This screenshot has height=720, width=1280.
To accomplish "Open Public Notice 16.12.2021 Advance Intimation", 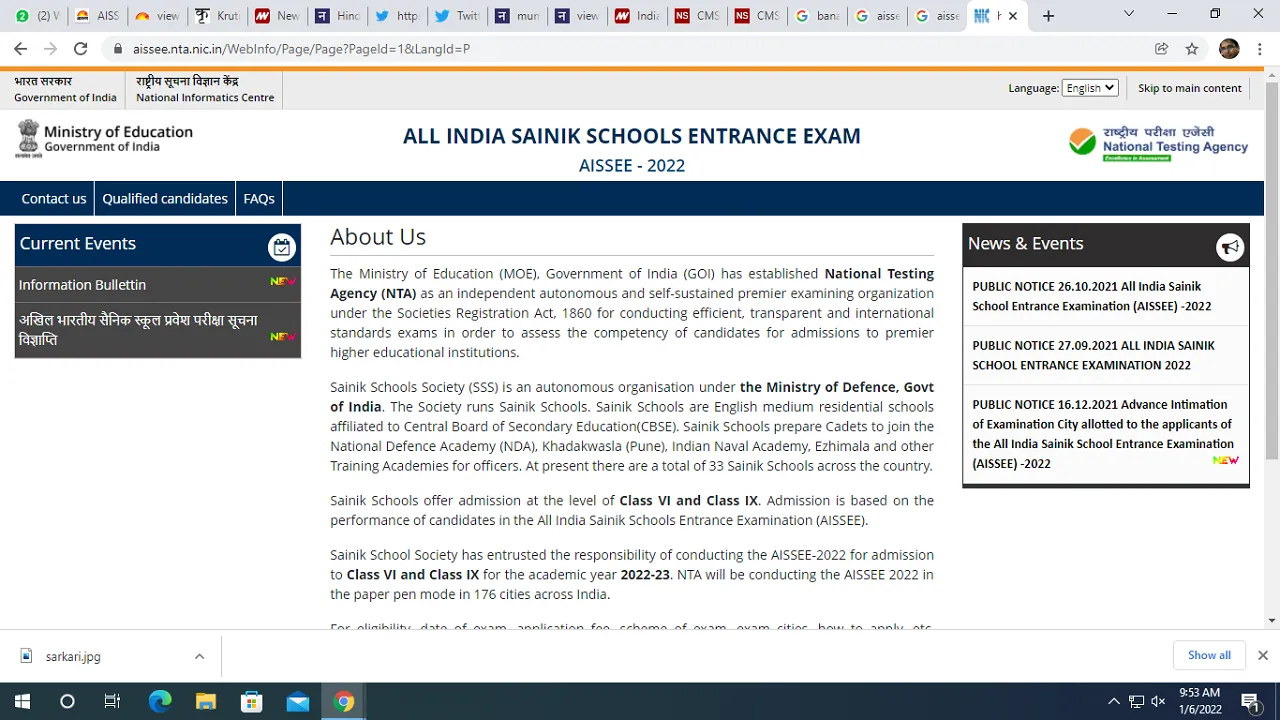I will [1103, 434].
